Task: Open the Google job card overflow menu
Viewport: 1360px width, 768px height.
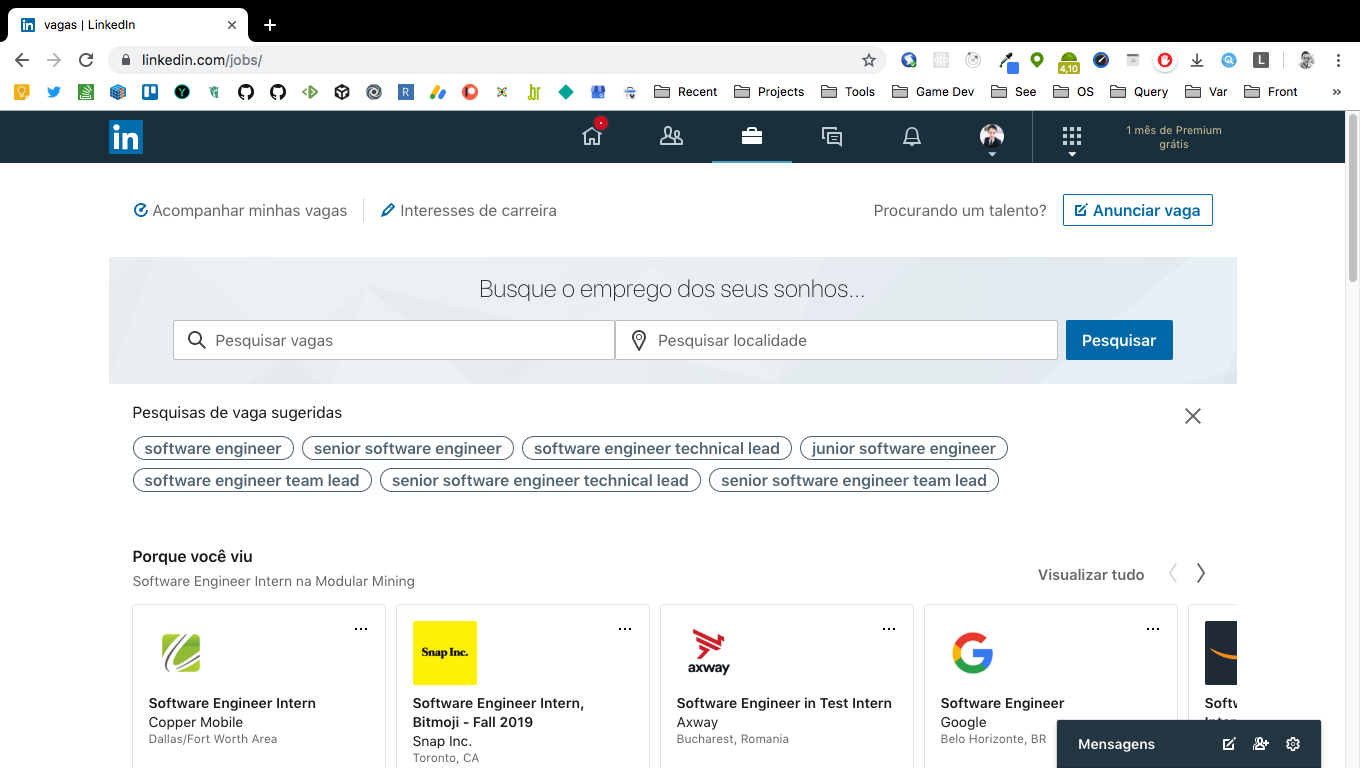Action: 1153,628
